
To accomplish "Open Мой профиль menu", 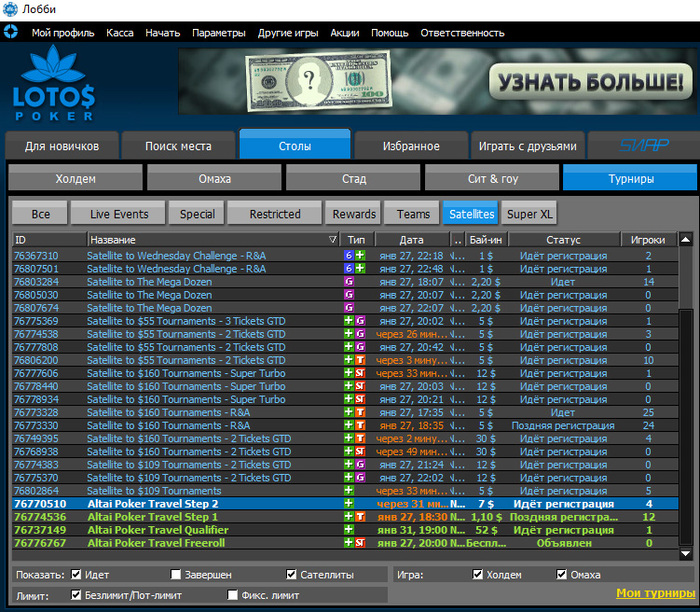I will (63, 33).
